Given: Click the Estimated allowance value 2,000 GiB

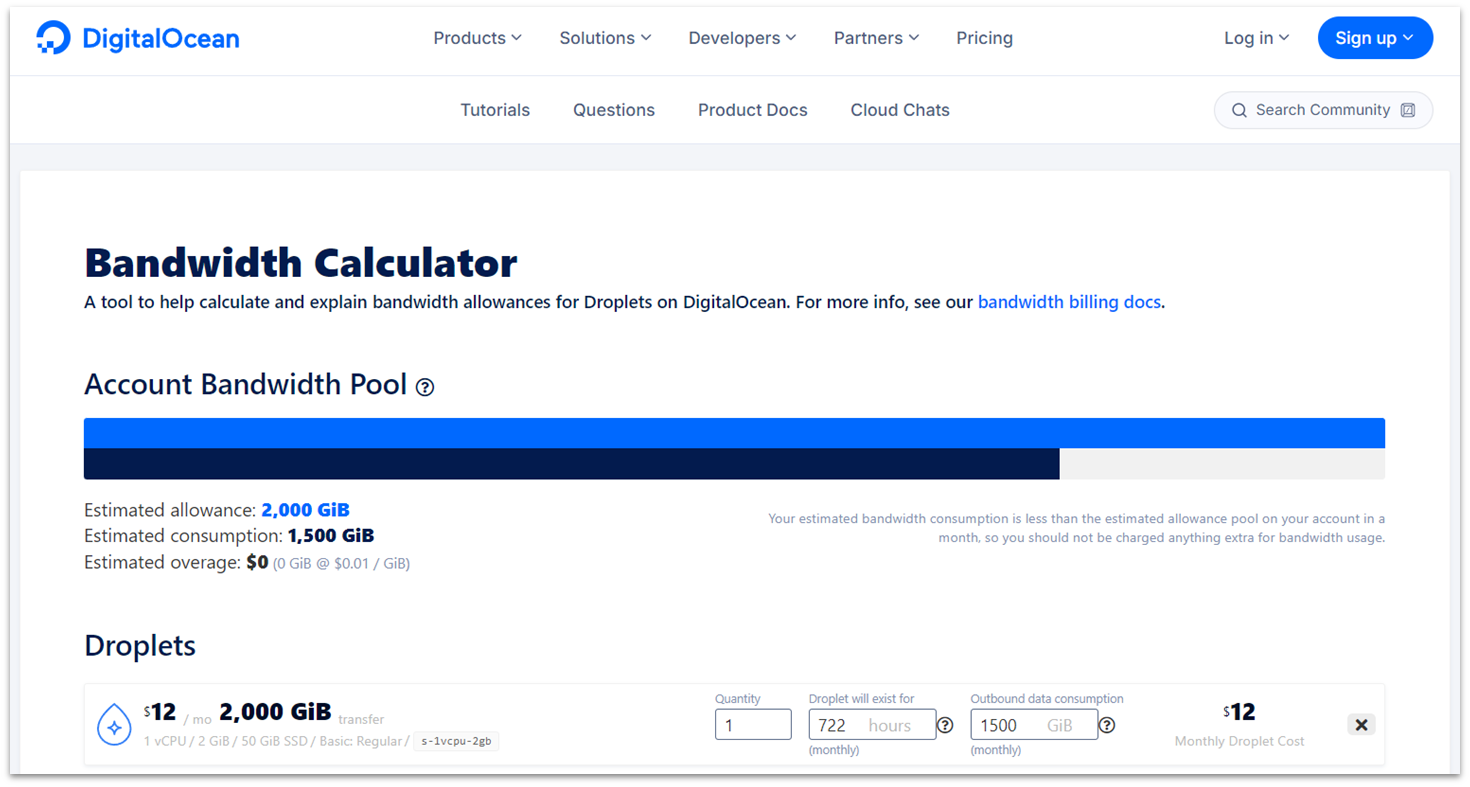Looking at the screenshot, I should 305,510.
